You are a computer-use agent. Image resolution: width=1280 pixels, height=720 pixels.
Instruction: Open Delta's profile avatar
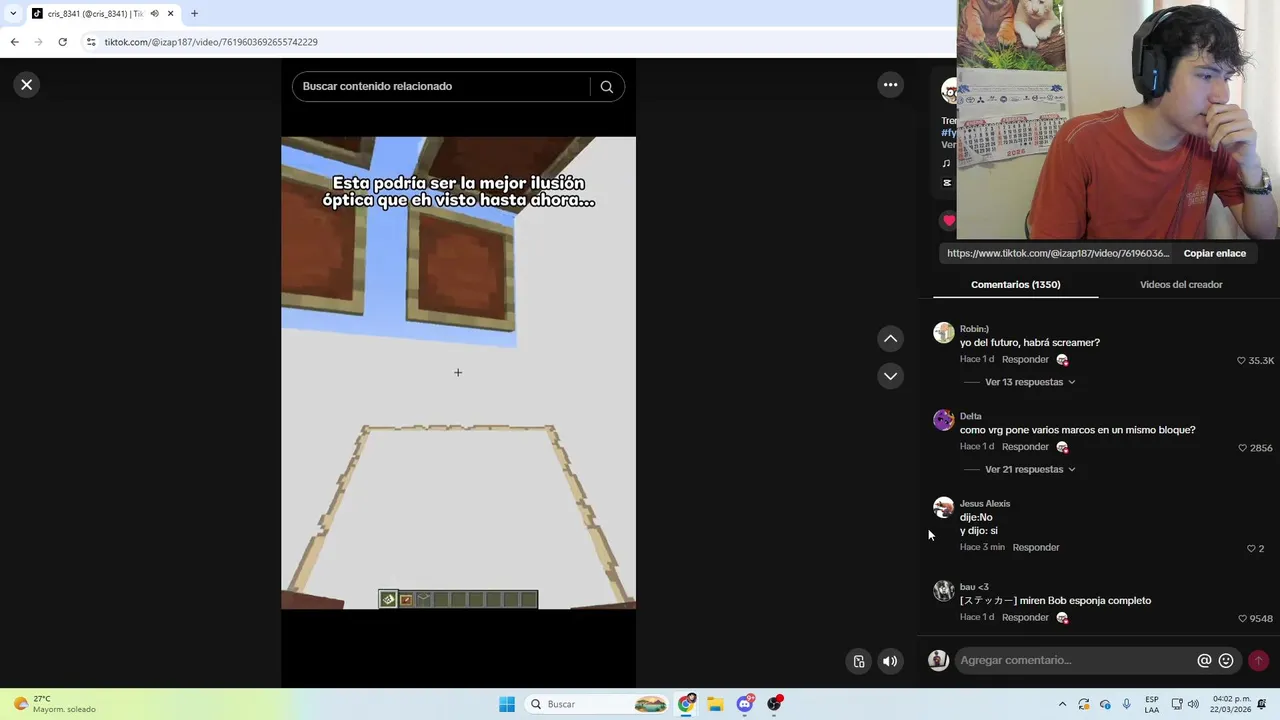click(x=943, y=420)
